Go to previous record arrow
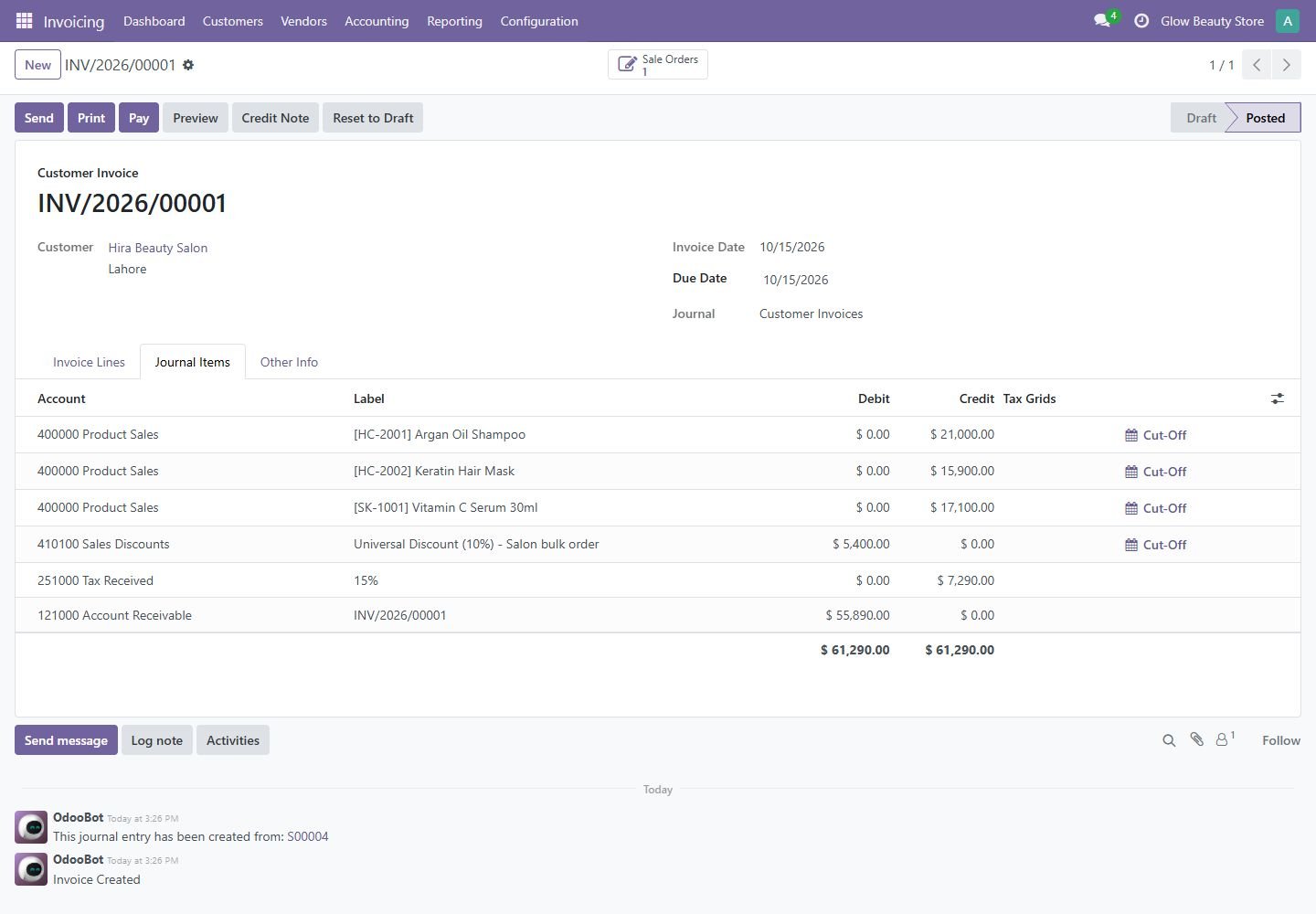 (1258, 65)
